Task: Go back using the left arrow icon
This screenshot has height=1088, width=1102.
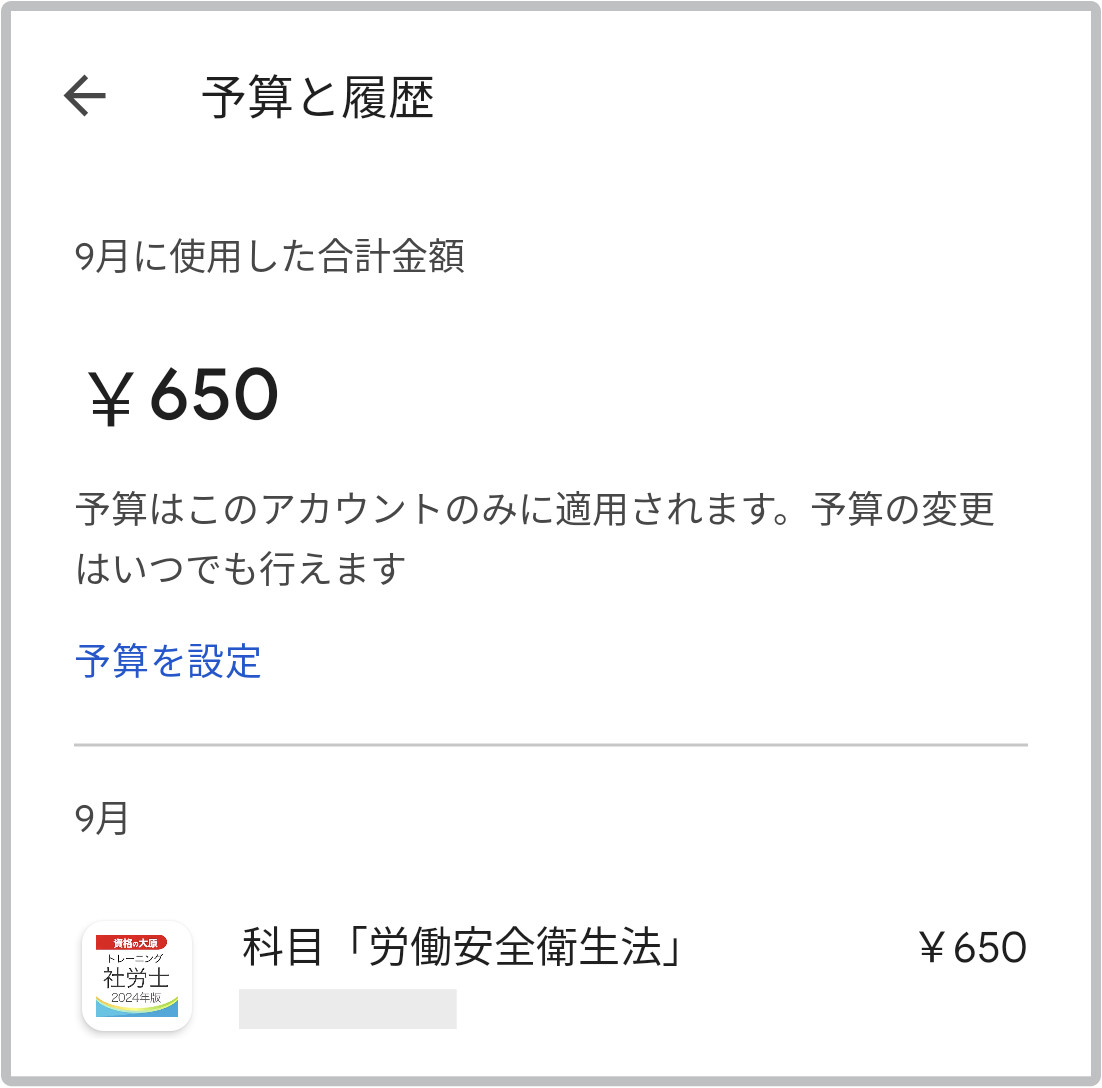Action: coord(85,96)
